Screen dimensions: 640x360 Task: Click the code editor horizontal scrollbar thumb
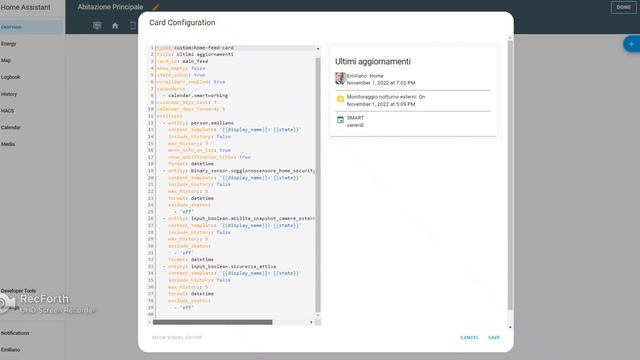coord(212,322)
